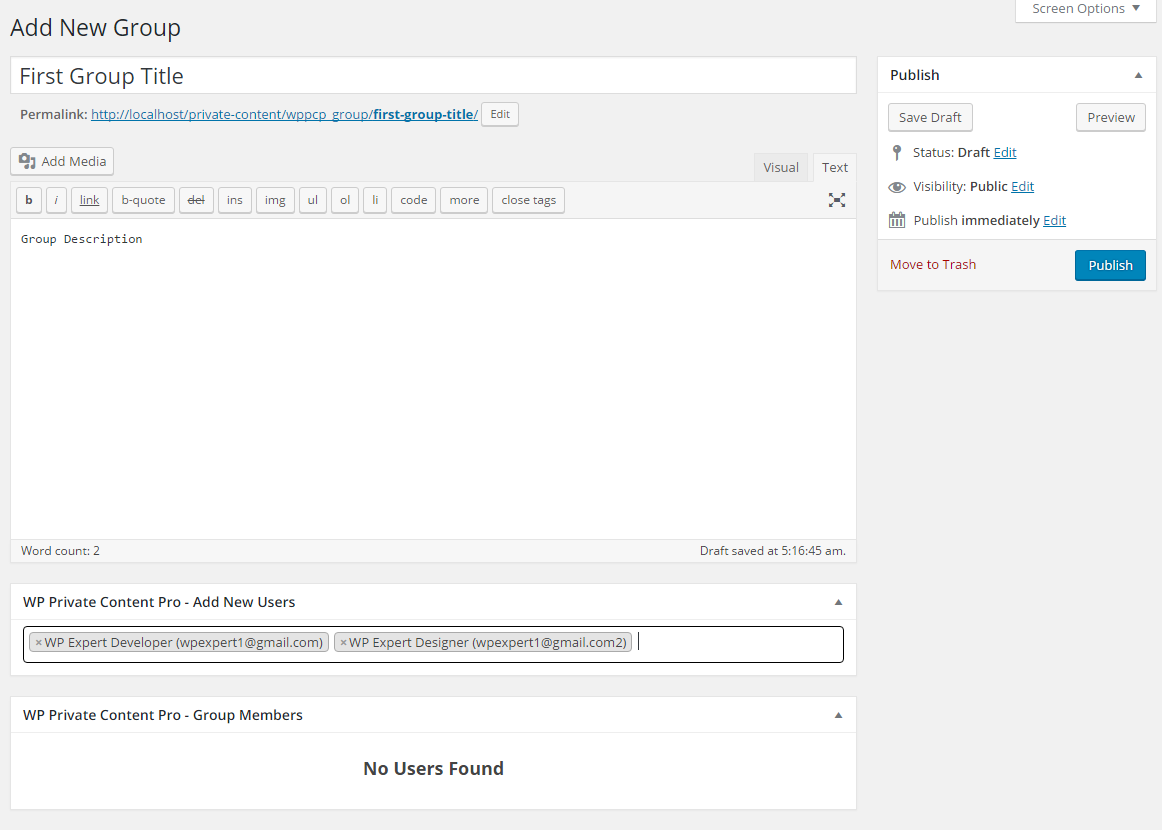Switch to the Text editor tab
1162x830 pixels.
[x=835, y=167]
